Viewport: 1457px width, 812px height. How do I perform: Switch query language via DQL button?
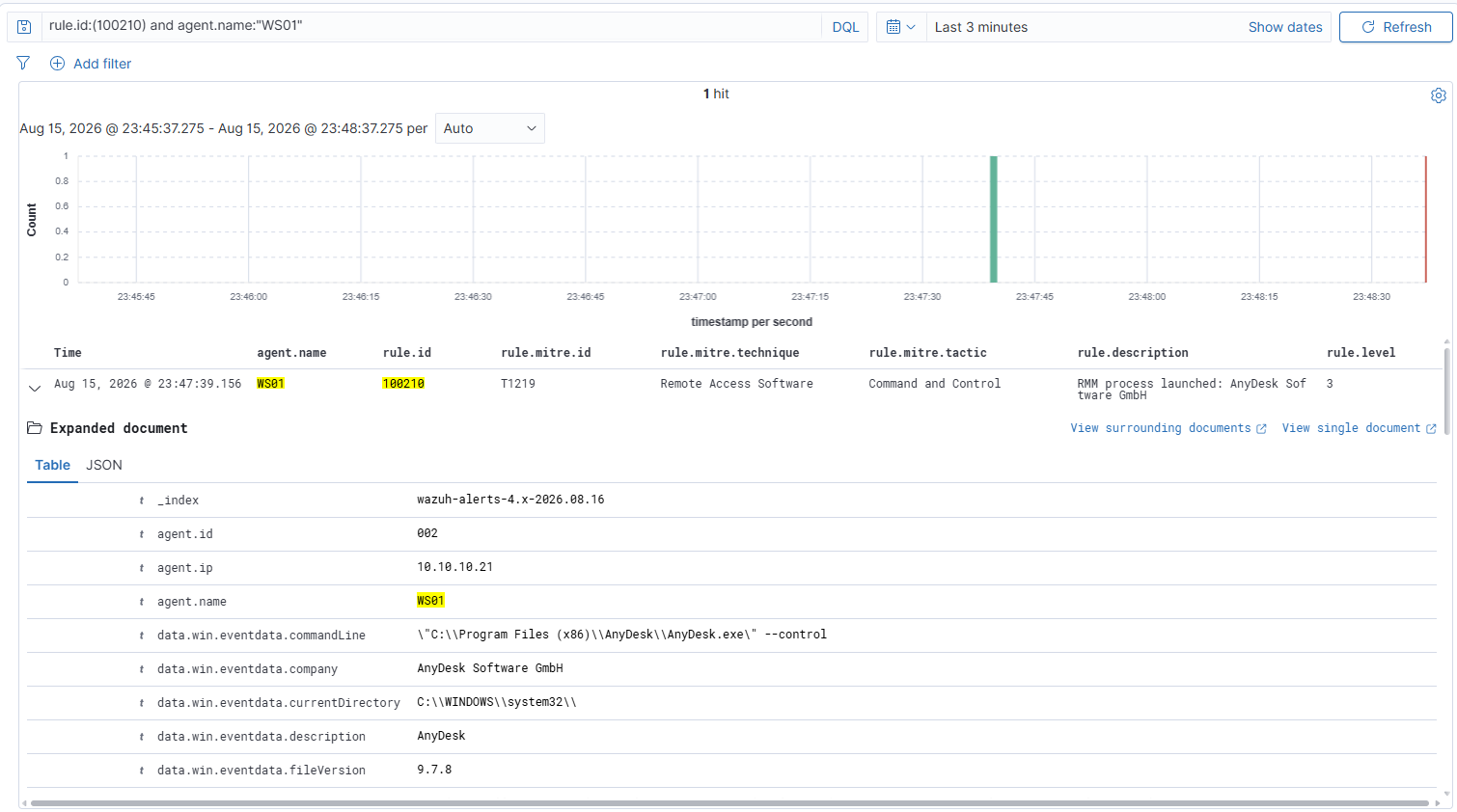click(845, 27)
